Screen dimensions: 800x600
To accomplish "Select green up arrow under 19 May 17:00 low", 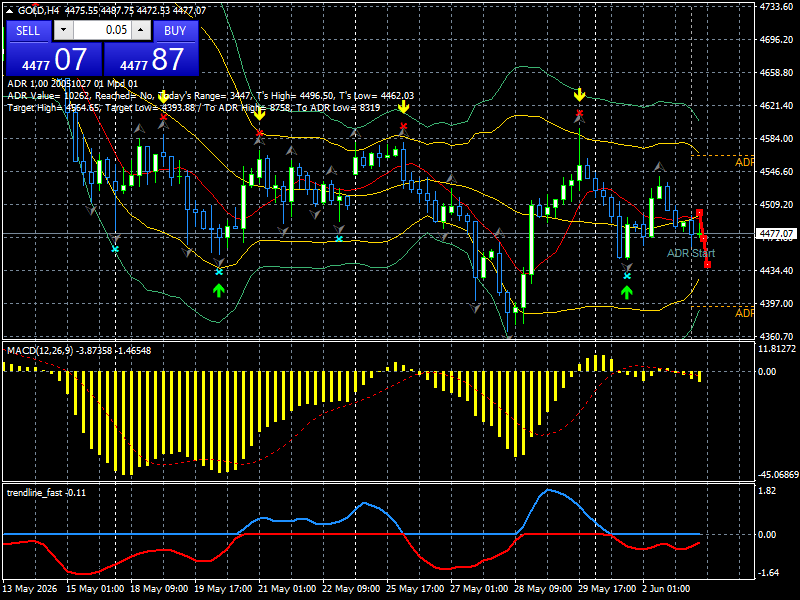I will [219, 291].
